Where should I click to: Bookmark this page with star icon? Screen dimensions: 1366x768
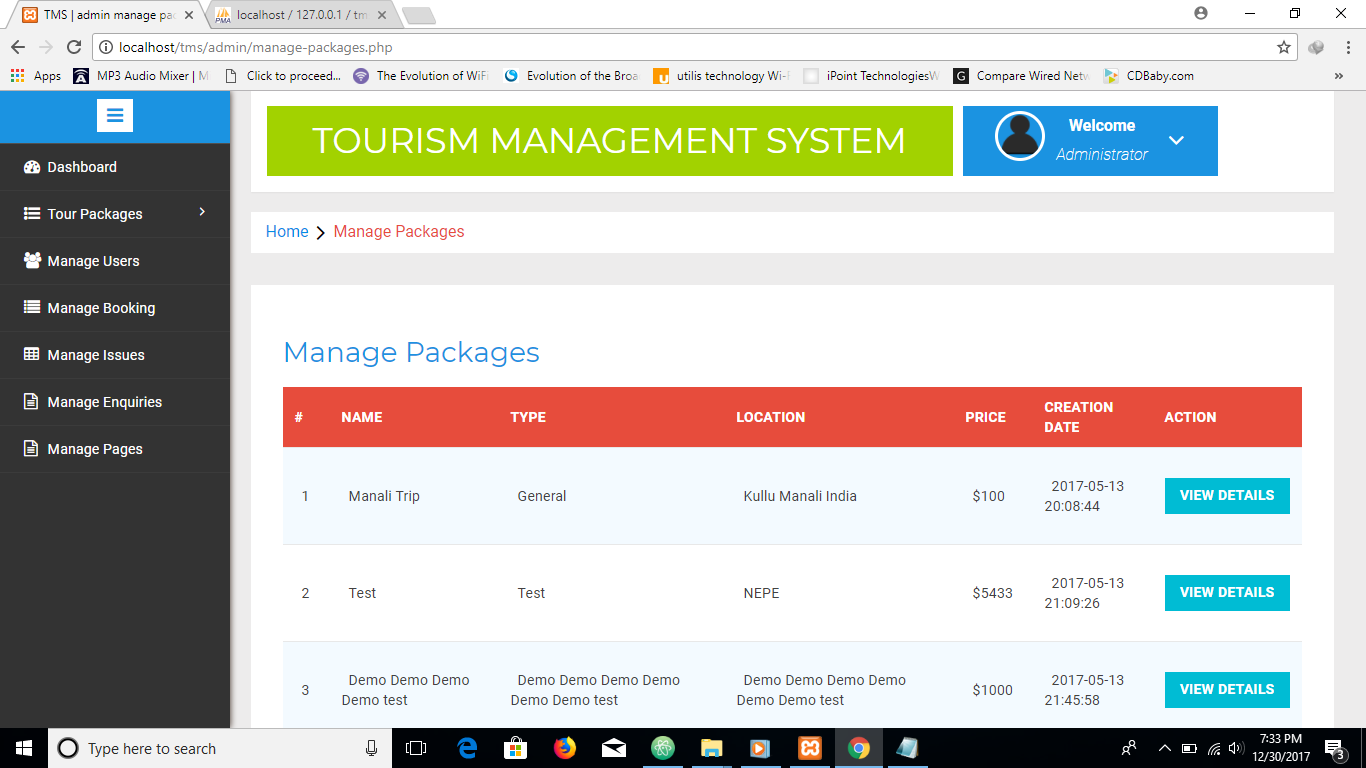click(x=1284, y=47)
